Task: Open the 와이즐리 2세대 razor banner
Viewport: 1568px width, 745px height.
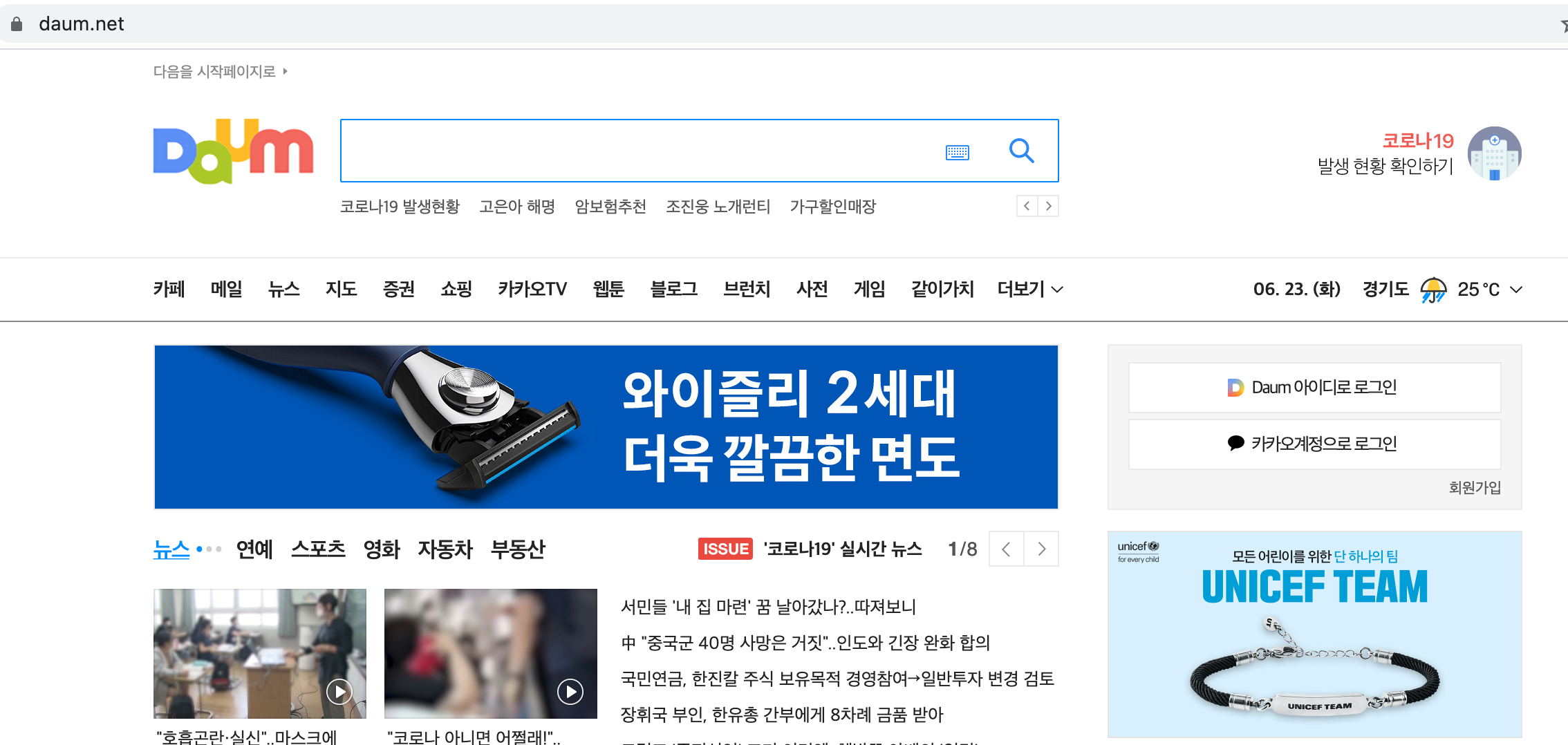Action: tap(606, 427)
